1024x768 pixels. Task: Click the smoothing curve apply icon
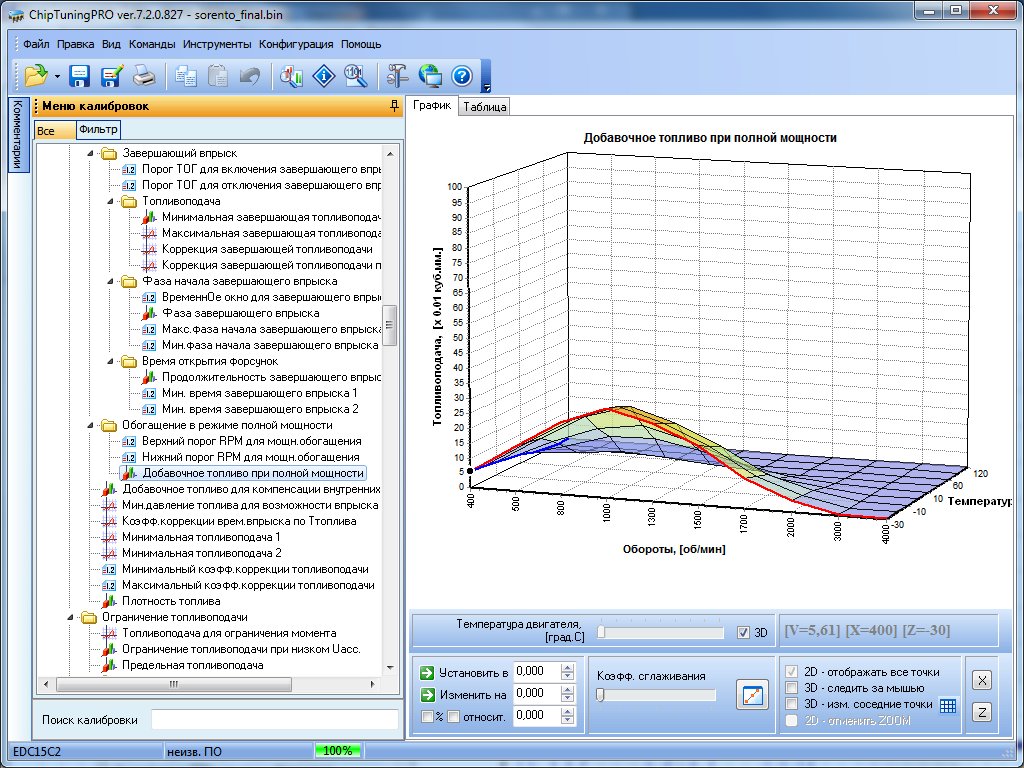750,694
